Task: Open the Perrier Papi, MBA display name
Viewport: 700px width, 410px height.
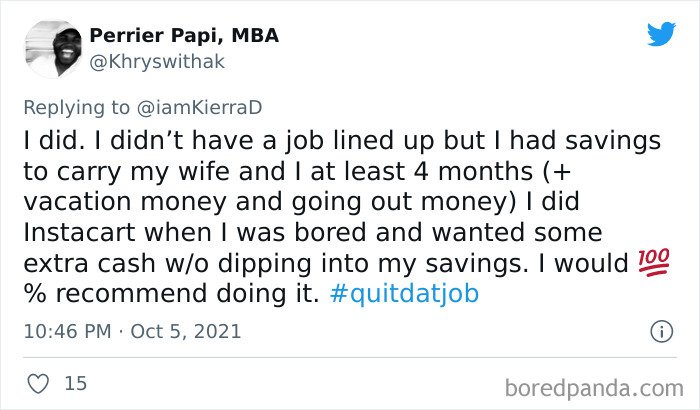Action: click(x=184, y=35)
